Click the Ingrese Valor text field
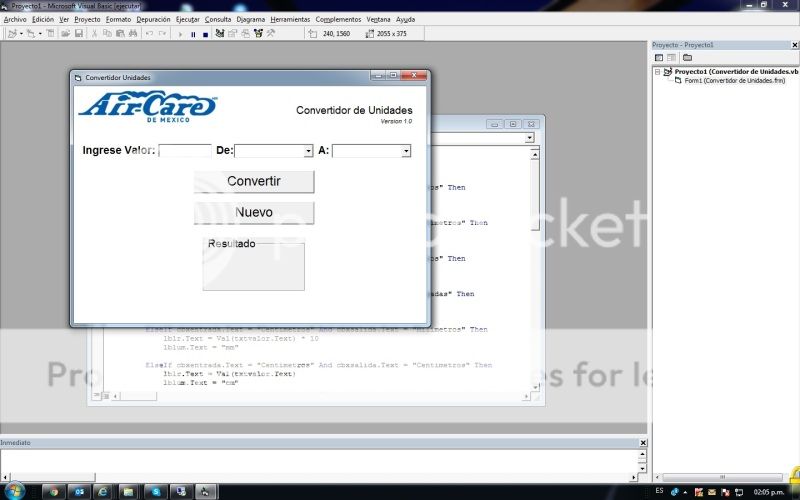The width and height of the screenshot is (800, 500). coord(185,151)
